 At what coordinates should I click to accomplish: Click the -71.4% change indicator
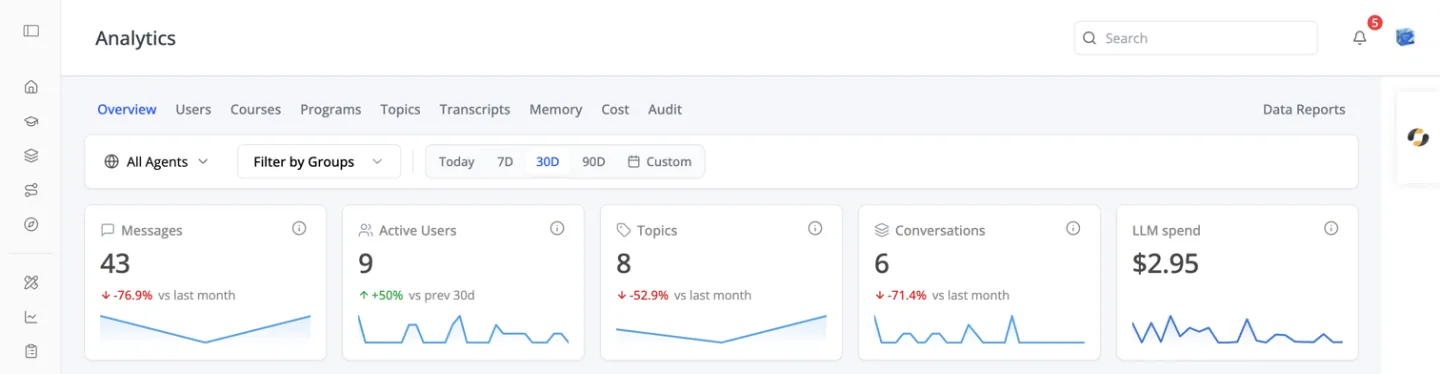click(901, 295)
